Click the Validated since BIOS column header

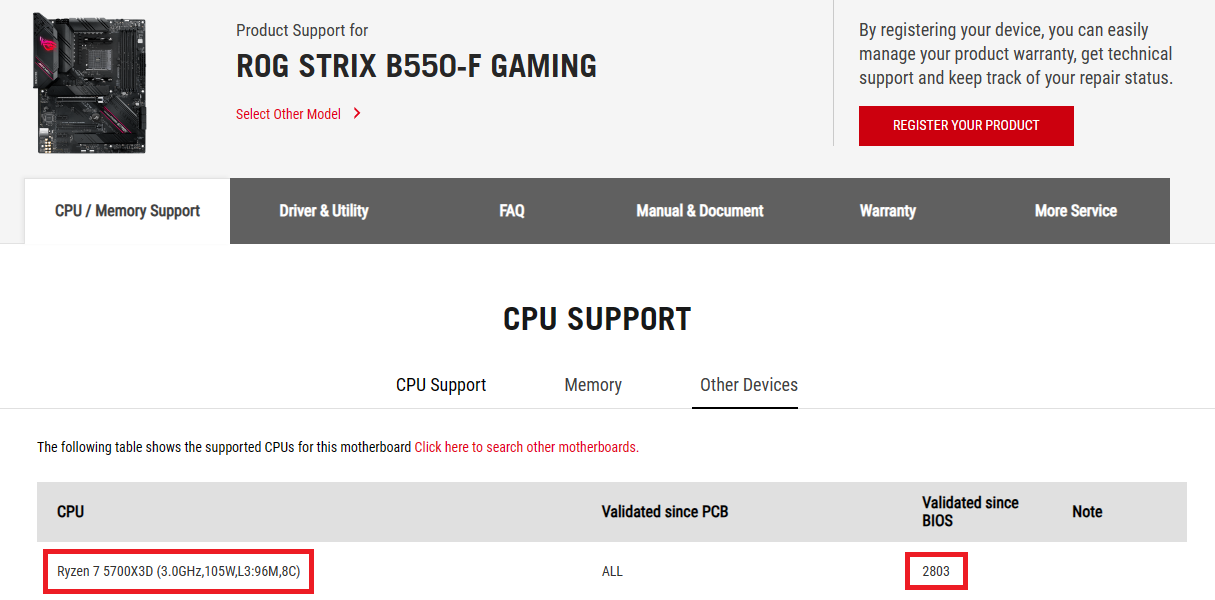(970, 512)
